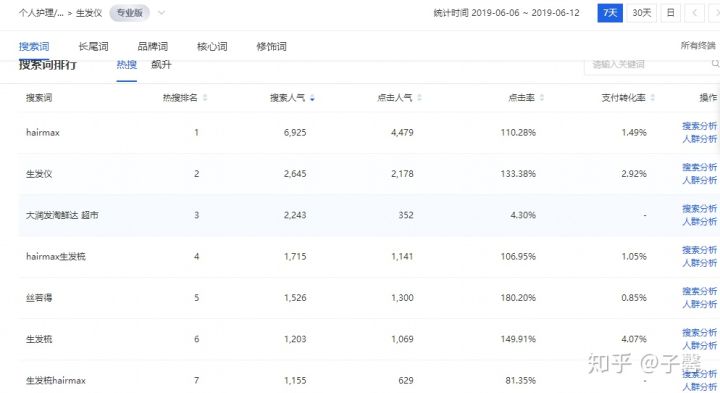
Task: Click the 2,178 click popularity value
Action: pos(402,174)
